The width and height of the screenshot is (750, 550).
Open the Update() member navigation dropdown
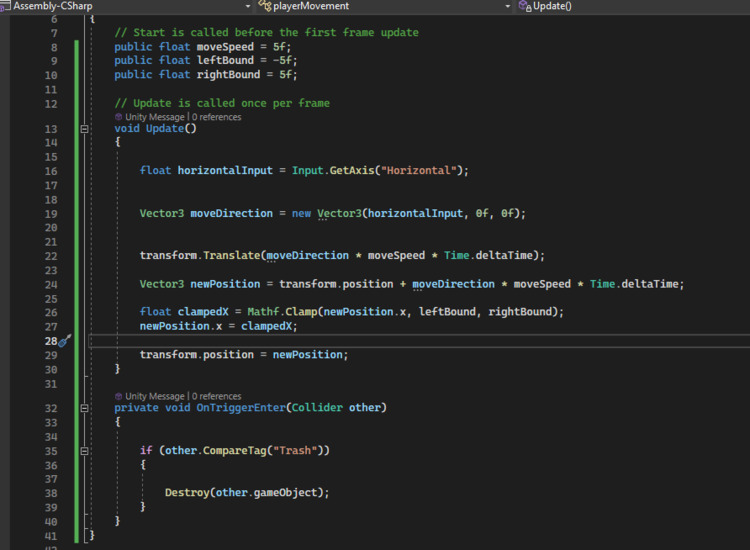point(552,6)
